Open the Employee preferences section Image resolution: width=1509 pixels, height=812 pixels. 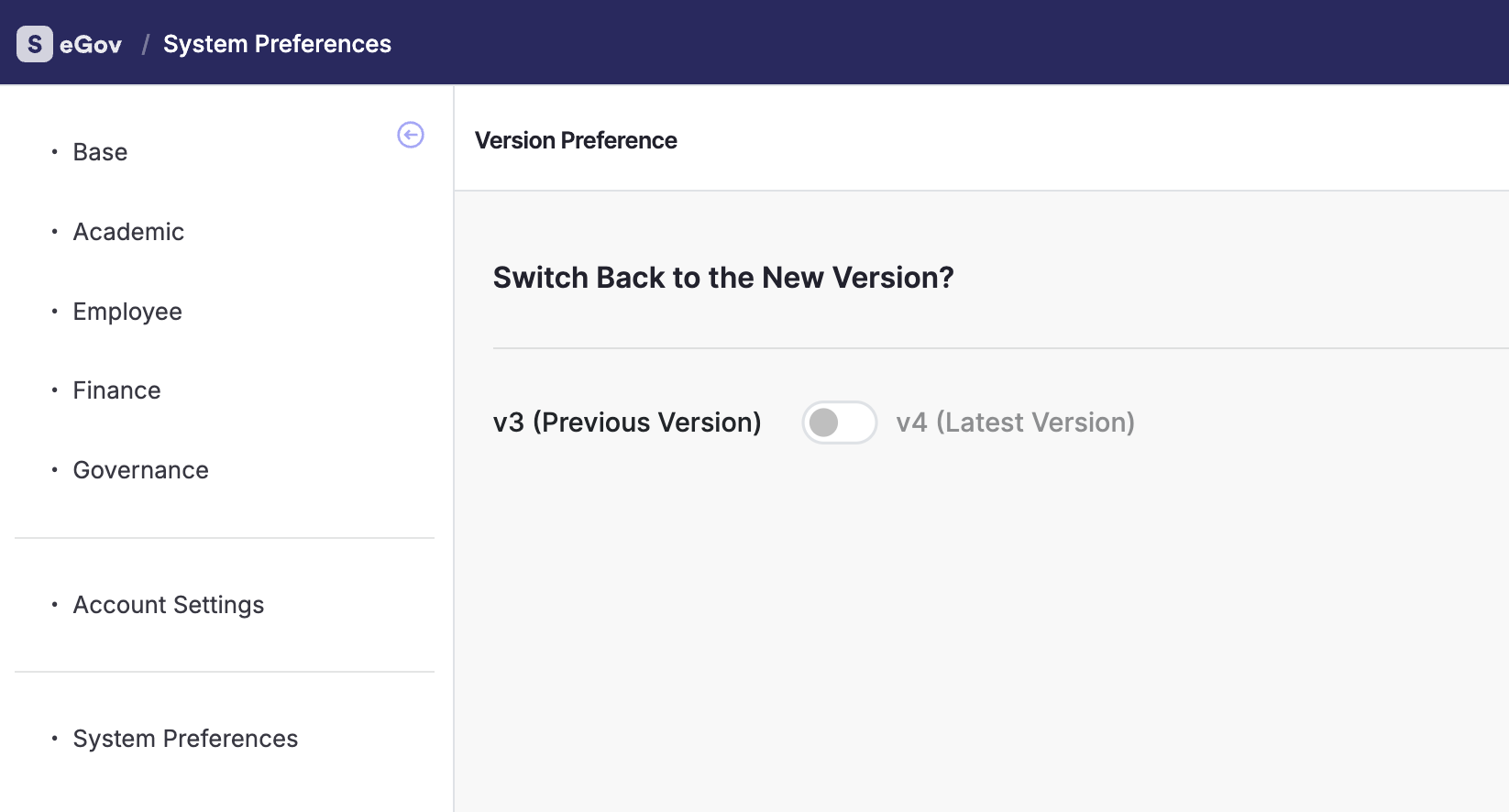[127, 312]
